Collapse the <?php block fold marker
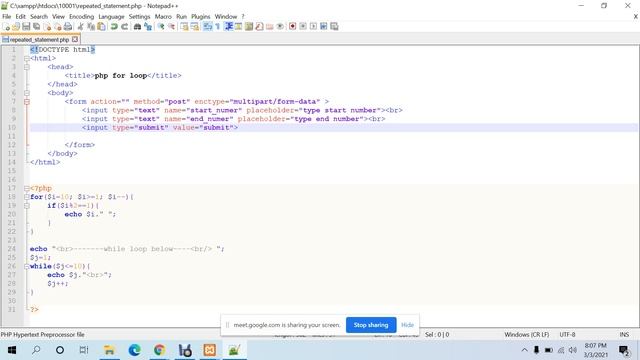This screenshot has width=640, height=360. pos(27,189)
